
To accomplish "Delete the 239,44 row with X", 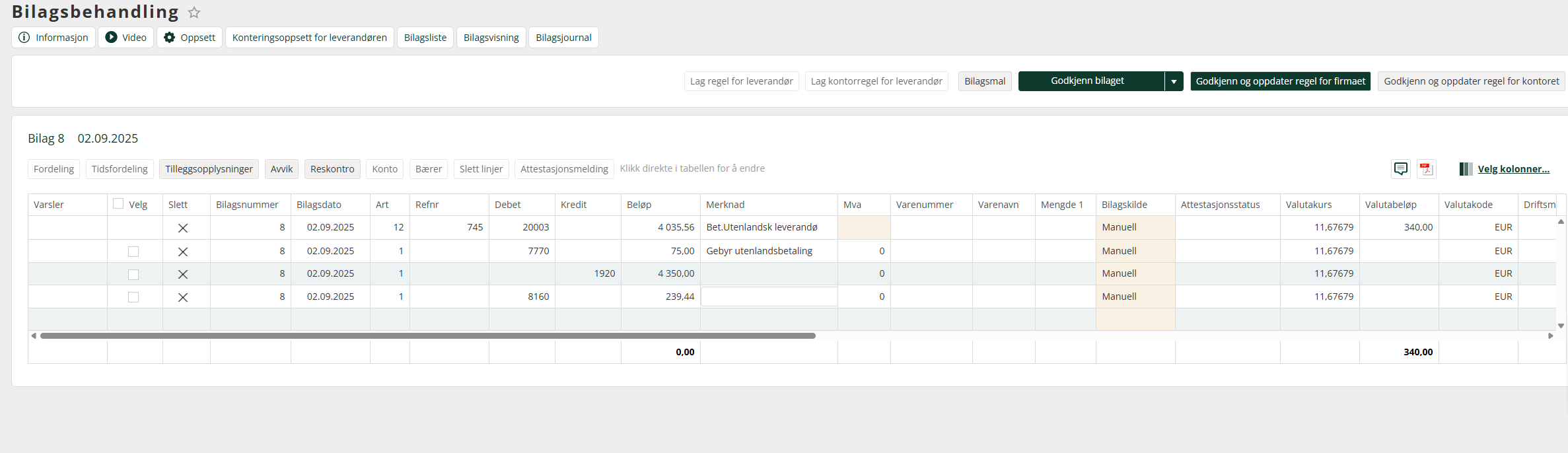I will click(x=183, y=297).
